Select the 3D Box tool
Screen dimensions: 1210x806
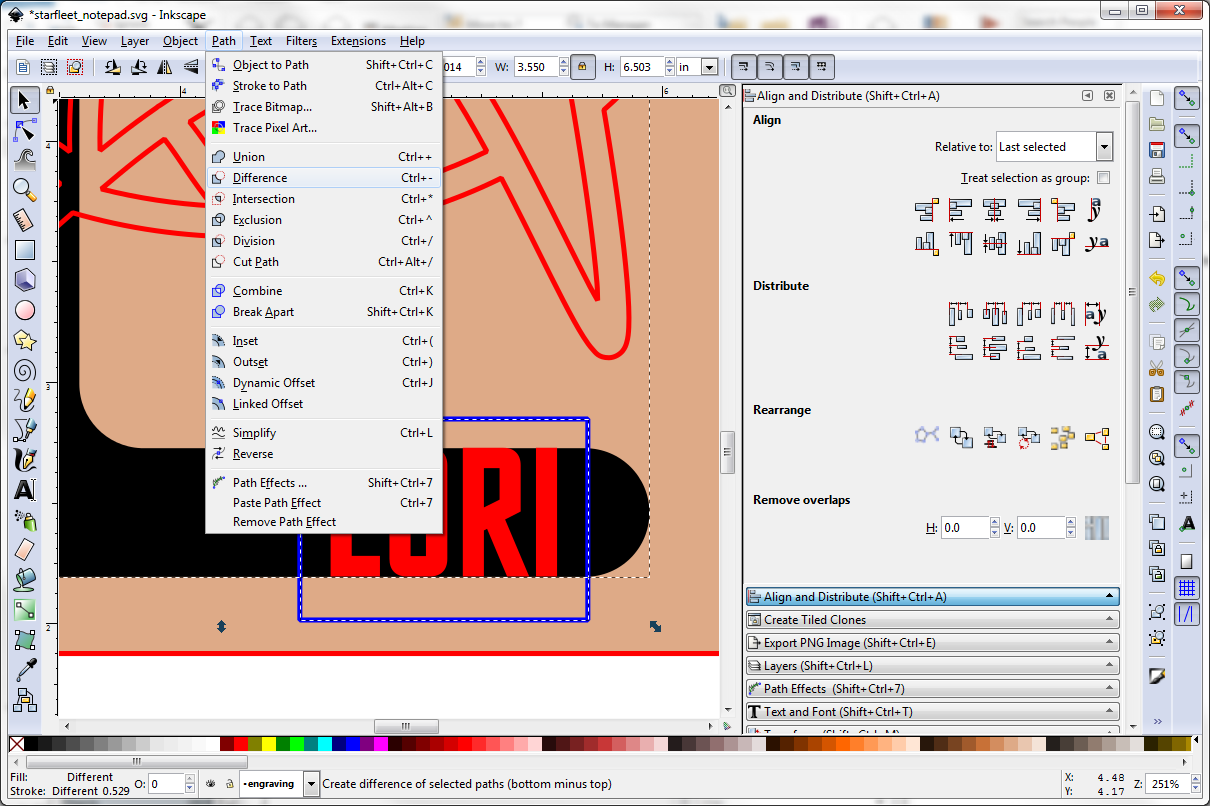click(x=25, y=280)
